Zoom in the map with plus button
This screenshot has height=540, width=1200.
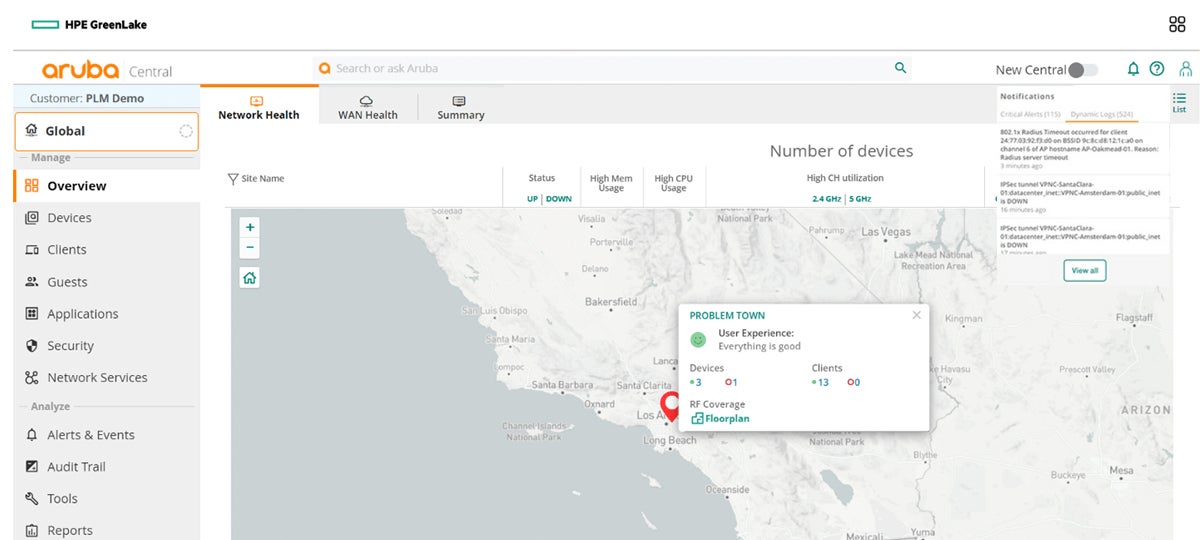click(250, 227)
